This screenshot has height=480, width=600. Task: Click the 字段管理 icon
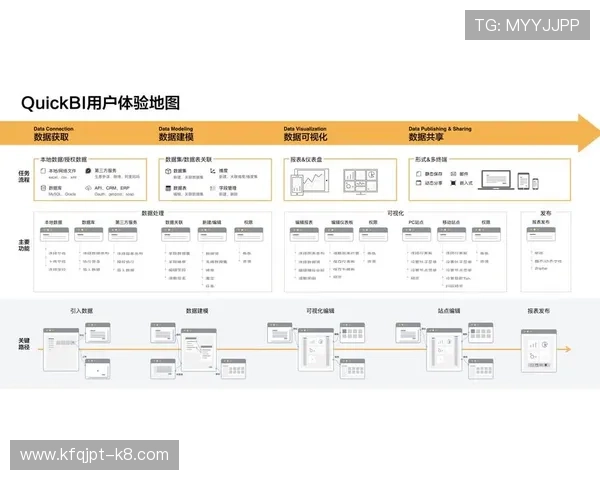tap(213, 188)
